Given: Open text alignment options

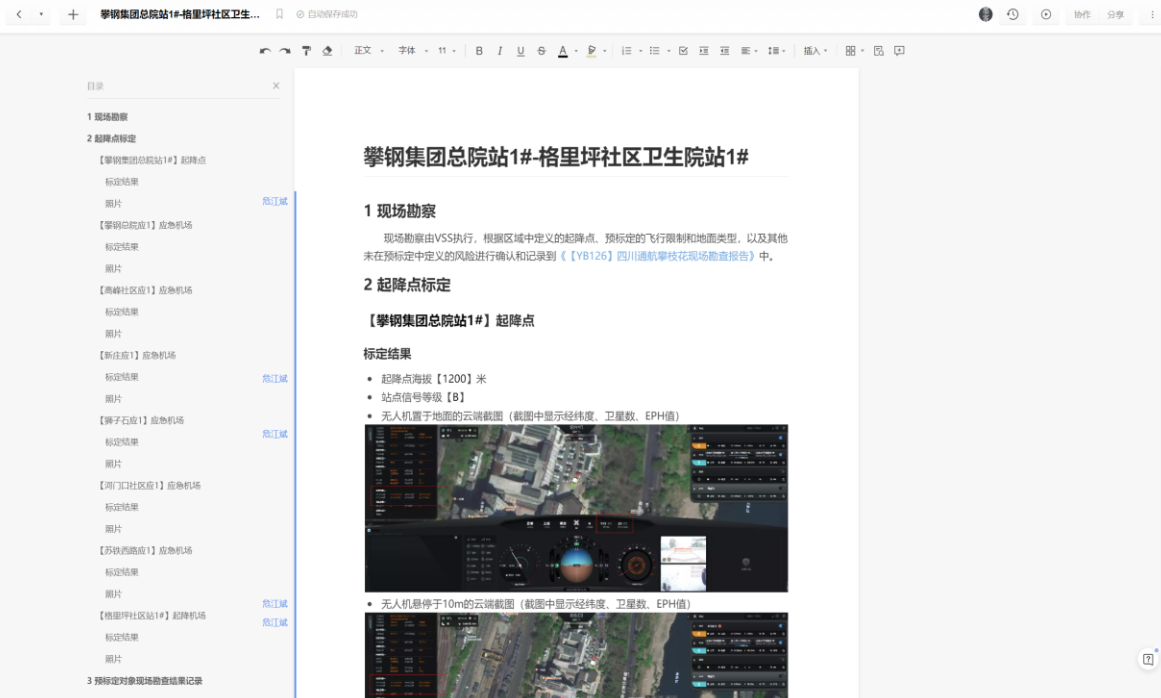Looking at the screenshot, I should pyautogui.click(x=749, y=51).
